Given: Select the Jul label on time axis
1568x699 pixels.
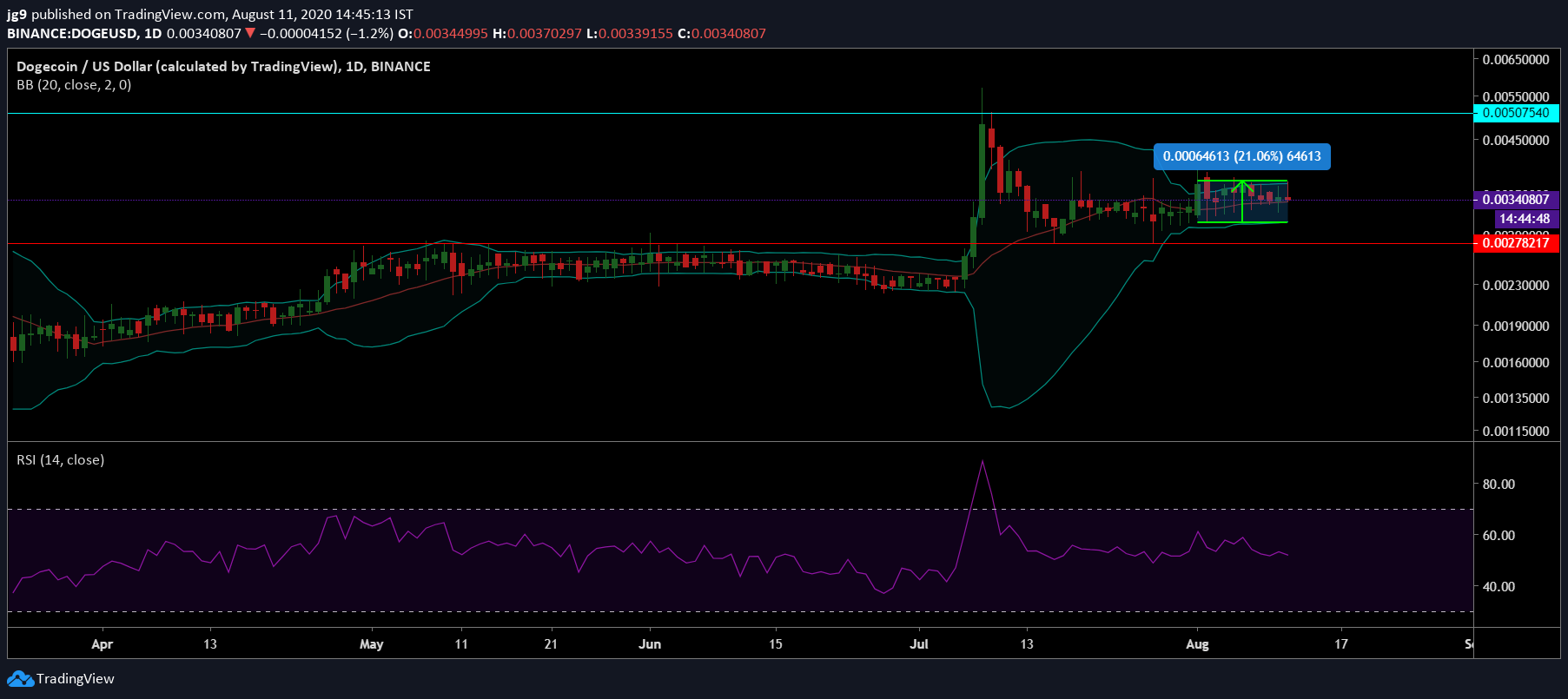Looking at the screenshot, I should (918, 644).
